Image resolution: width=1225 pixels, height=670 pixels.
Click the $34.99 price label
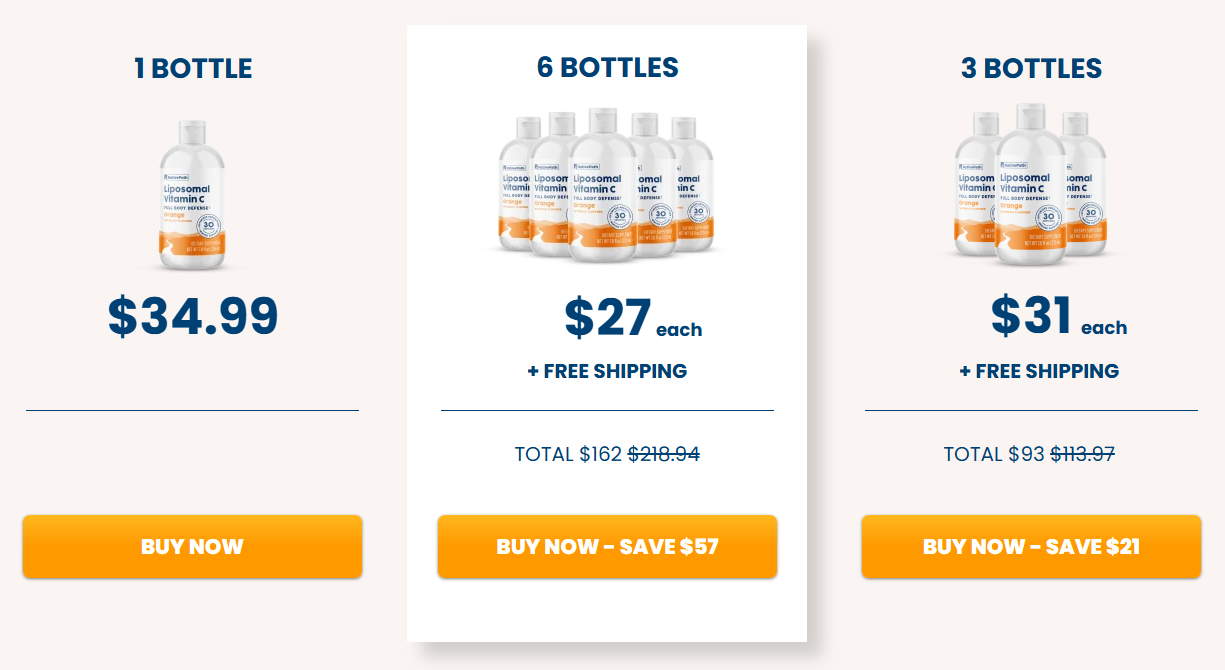pyautogui.click(x=193, y=315)
